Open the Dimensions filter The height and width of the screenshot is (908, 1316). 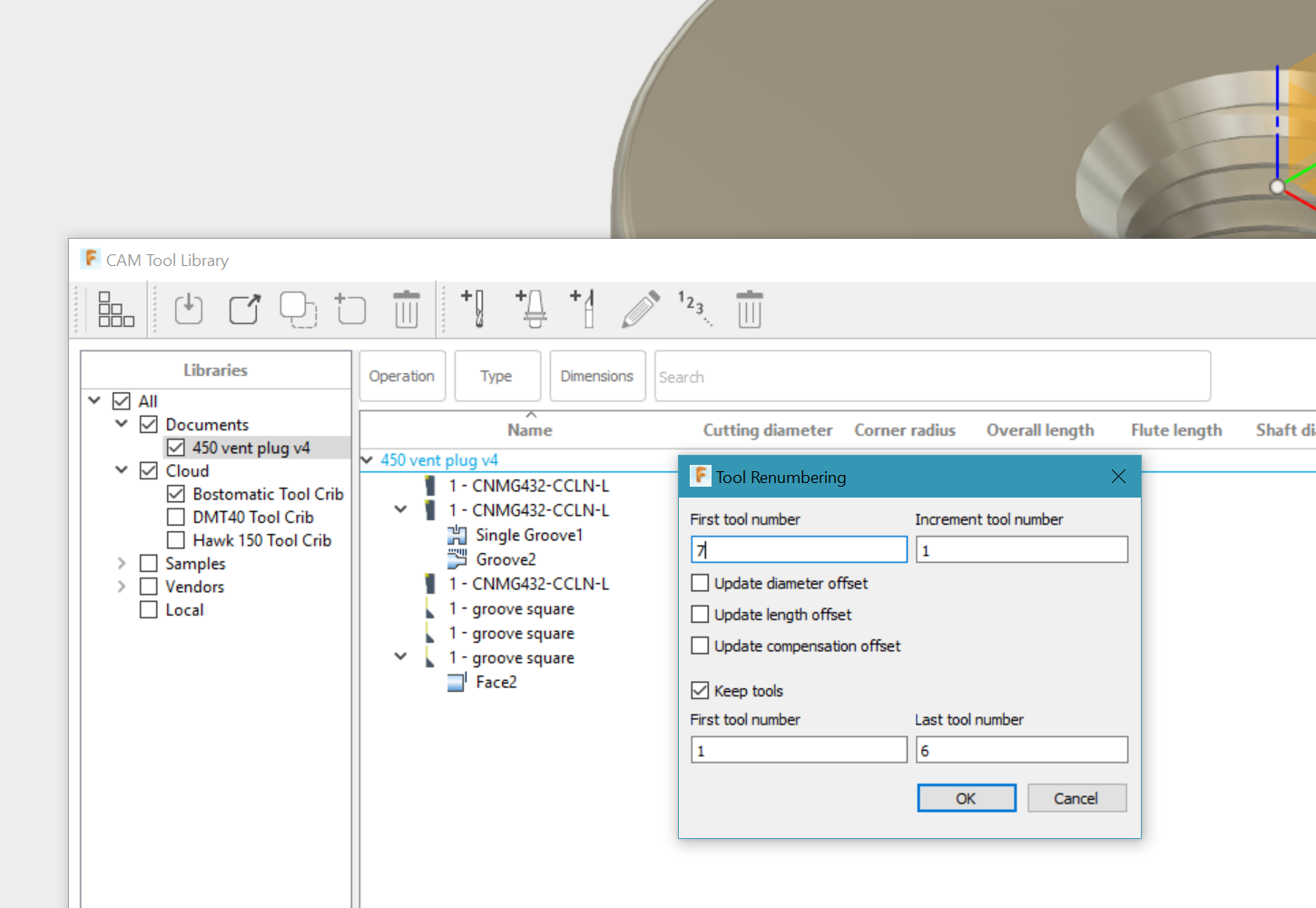pos(597,376)
